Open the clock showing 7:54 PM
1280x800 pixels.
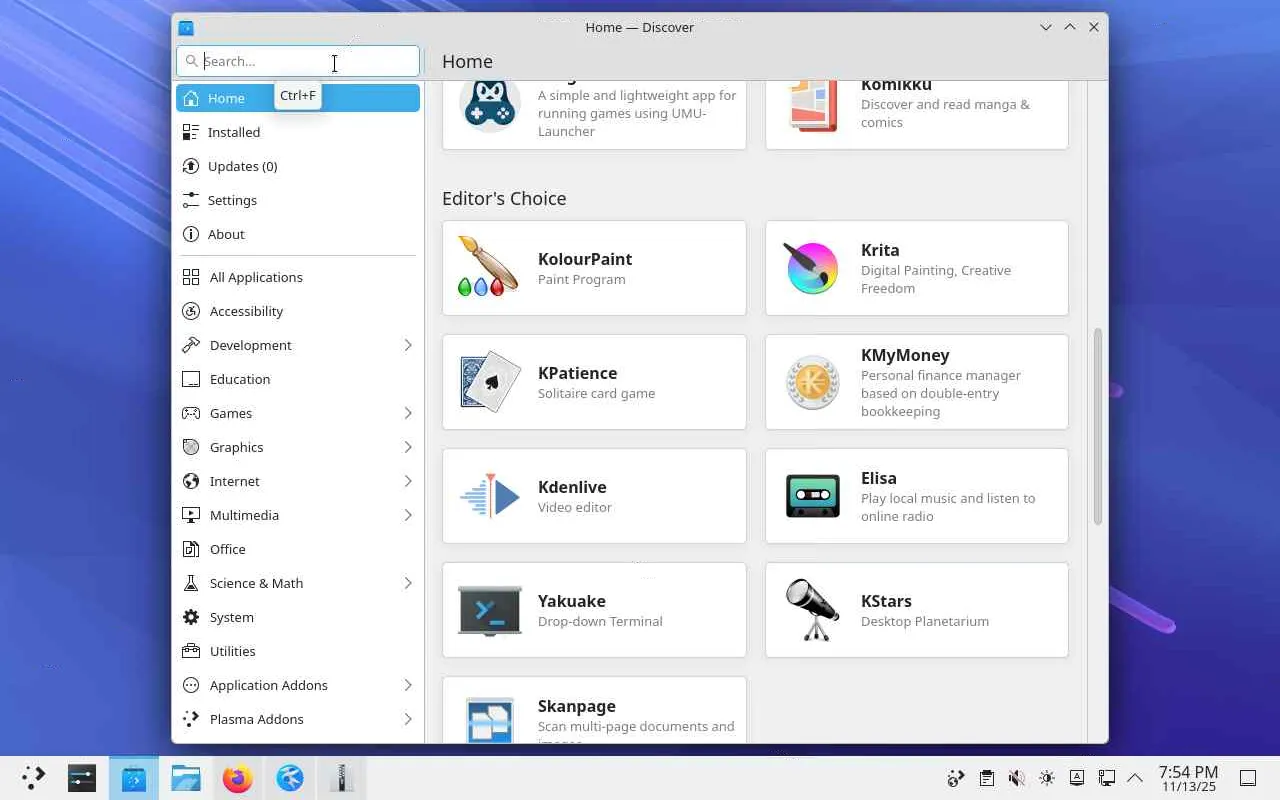click(x=1188, y=778)
